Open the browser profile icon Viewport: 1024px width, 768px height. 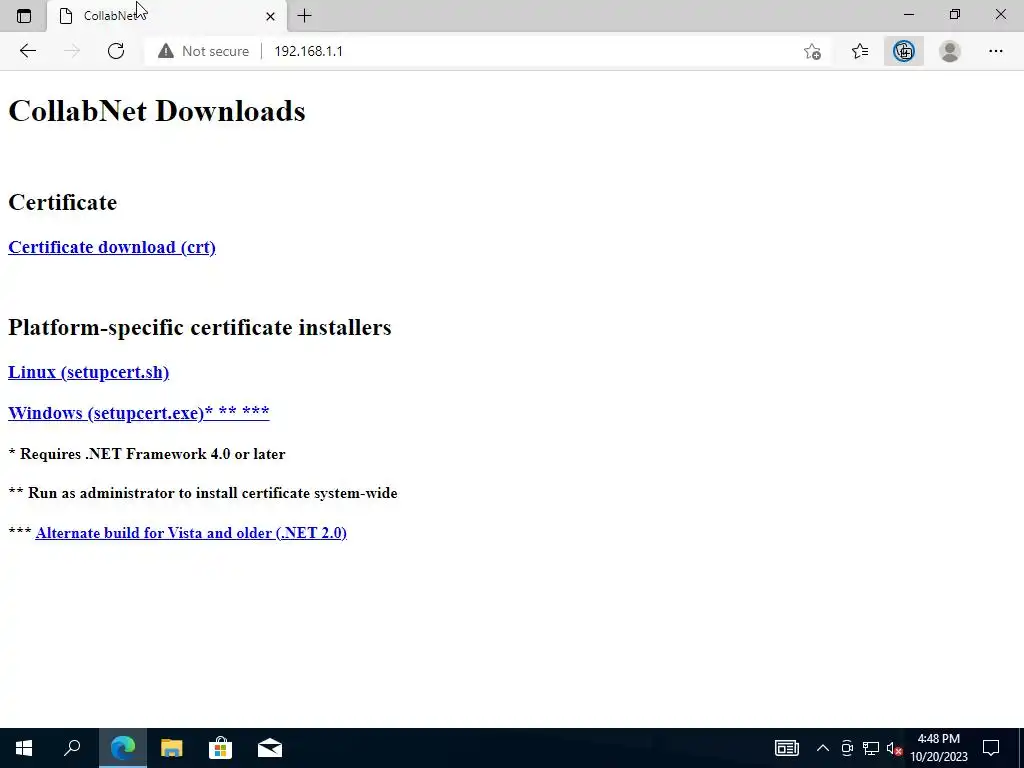click(x=950, y=51)
